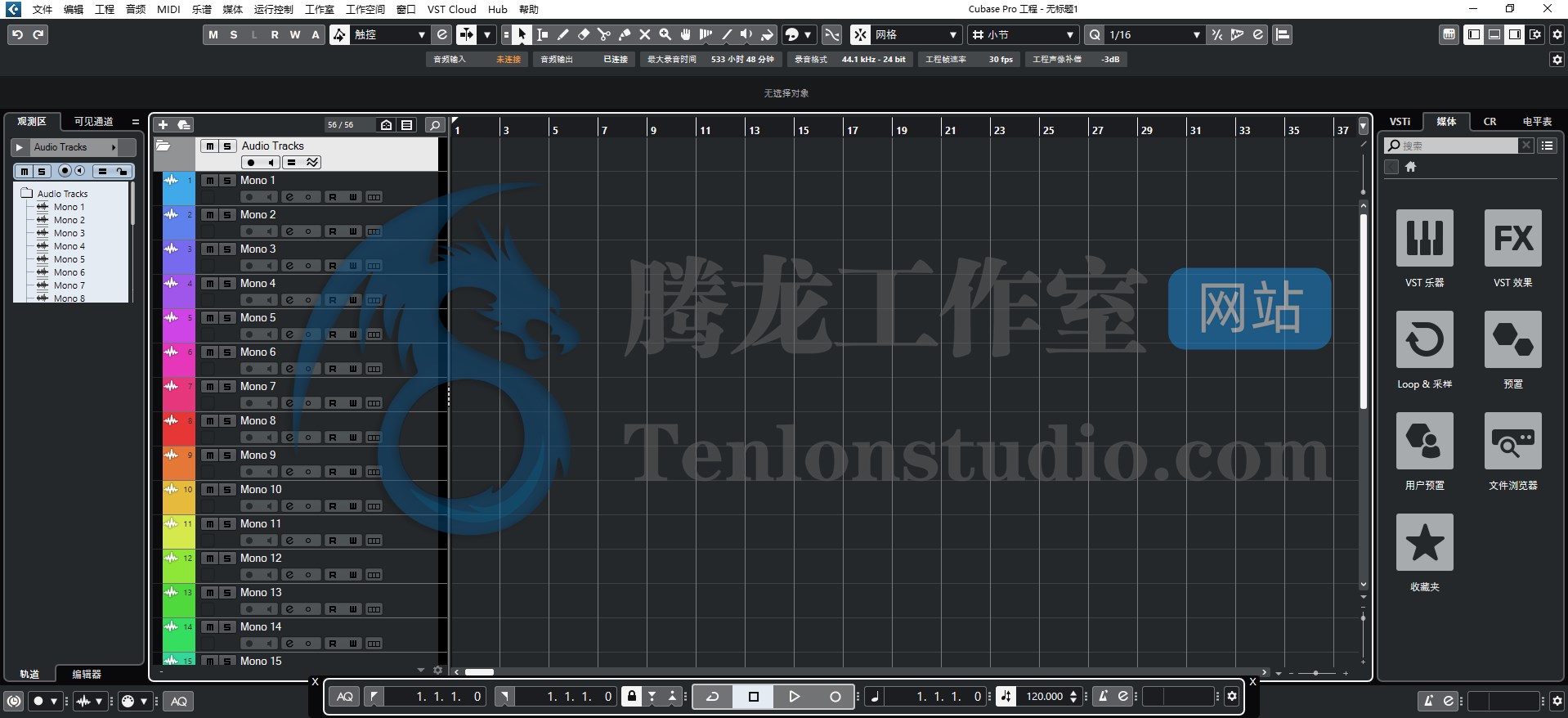Click the AQ button in transport
Image resolution: width=1568 pixels, height=718 pixels.
[345, 697]
